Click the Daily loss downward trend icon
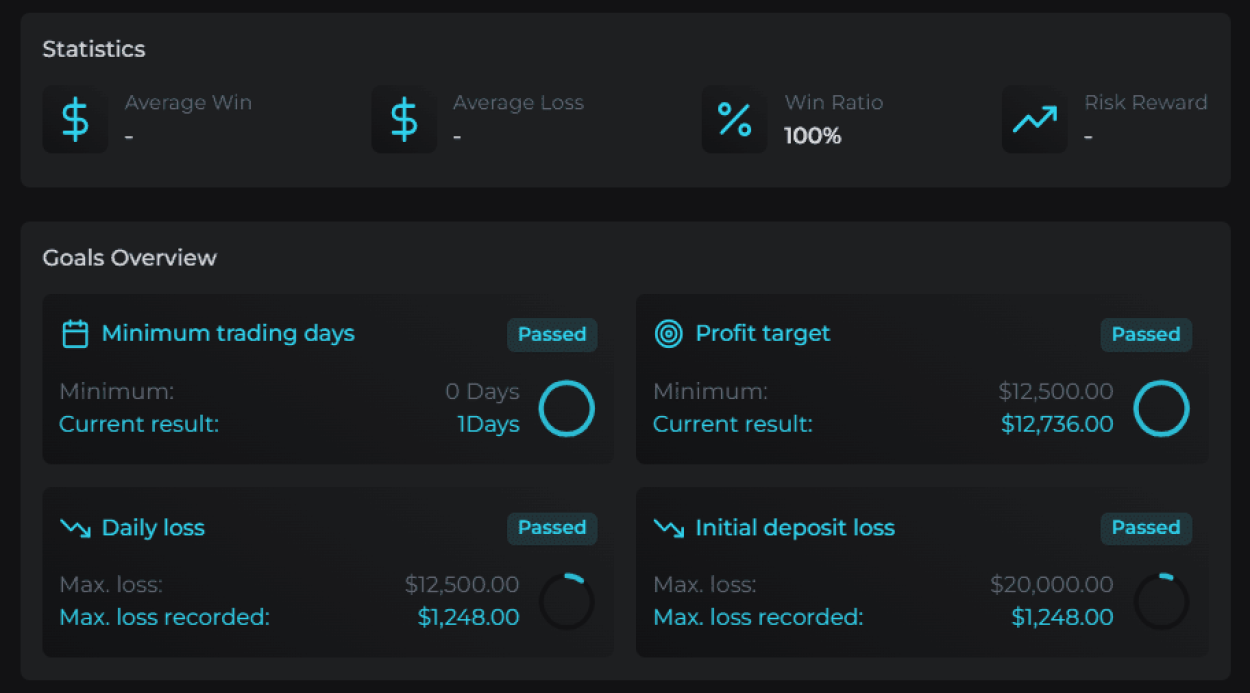The image size is (1250, 693). point(75,528)
